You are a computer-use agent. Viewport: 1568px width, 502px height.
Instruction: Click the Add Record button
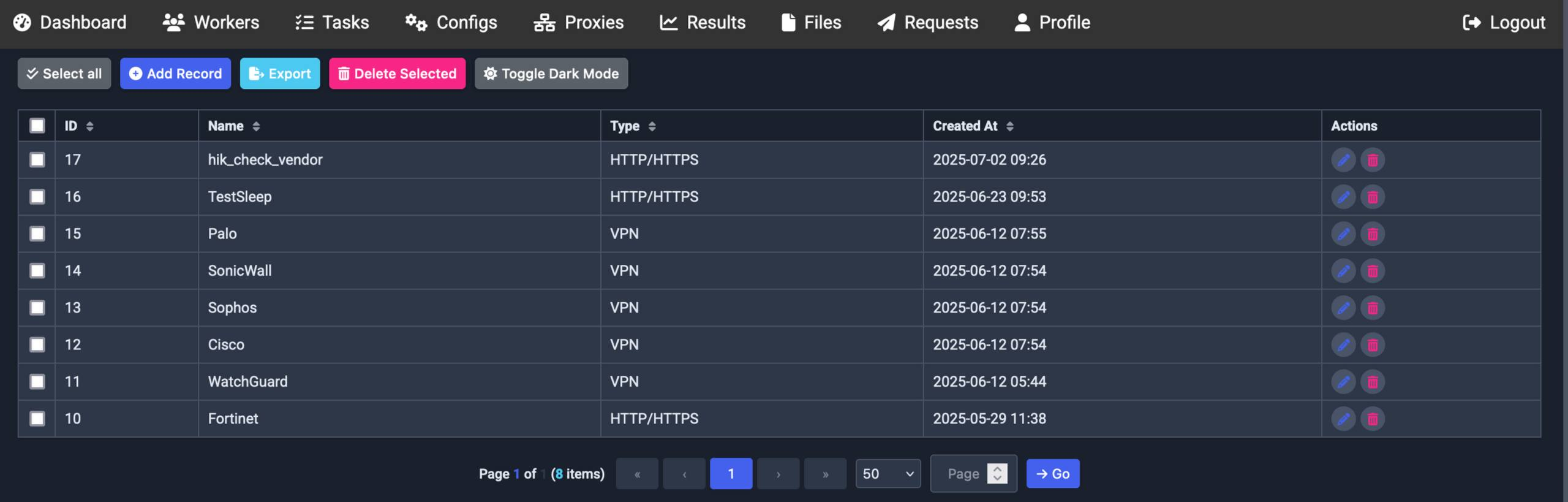point(175,74)
